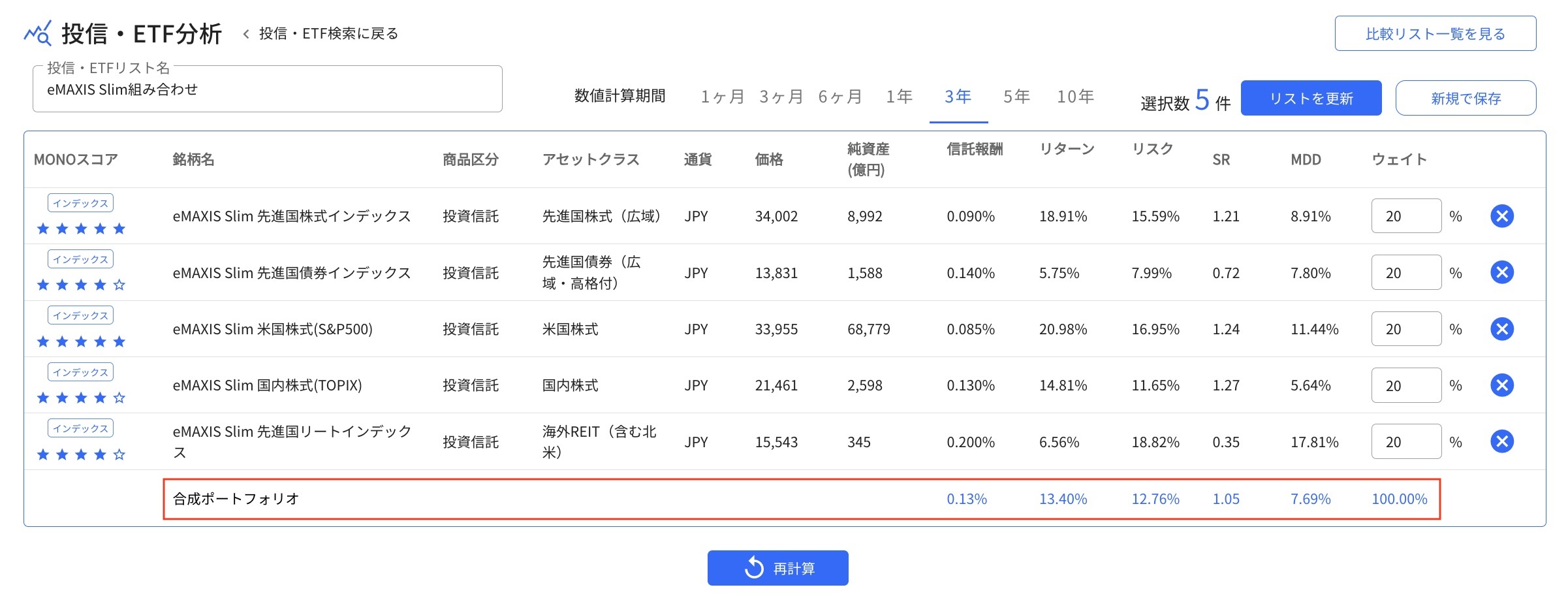Edit weight field for 米国株式(S&P500)

click(x=1406, y=329)
